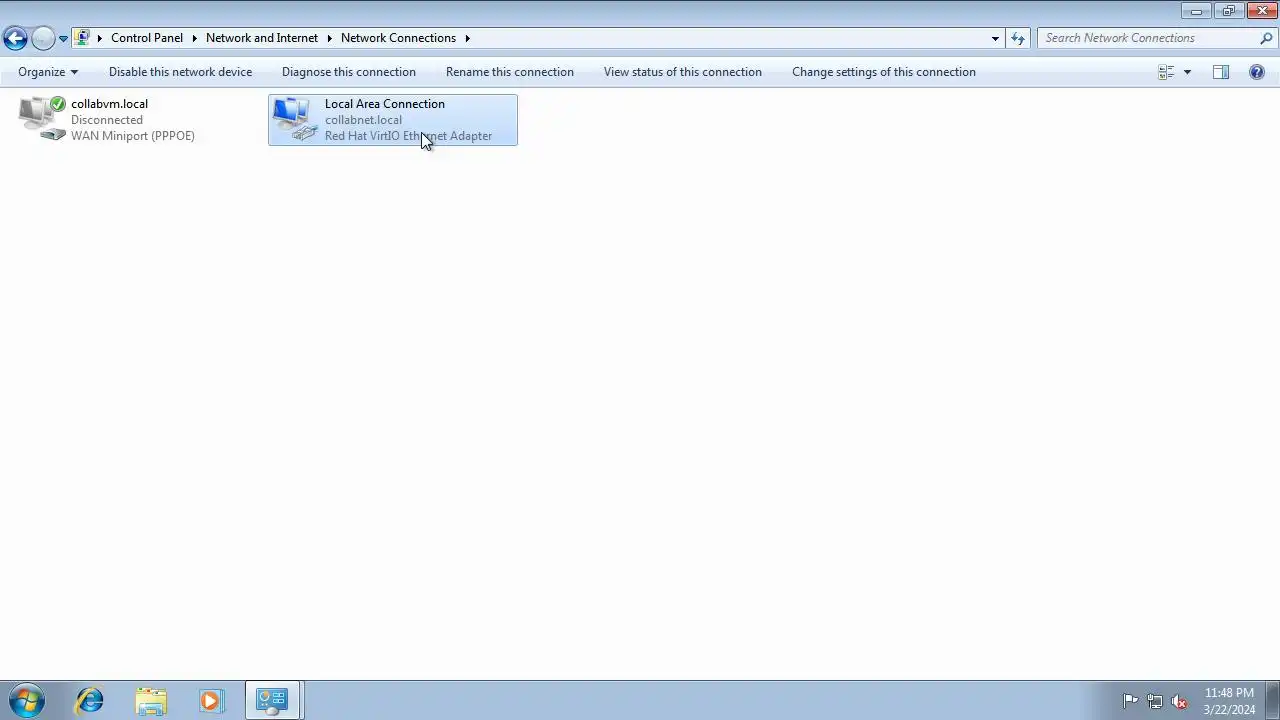The width and height of the screenshot is (1280, 720).
Task: Click the search magnifier icon
Action: coord(1266,38)
